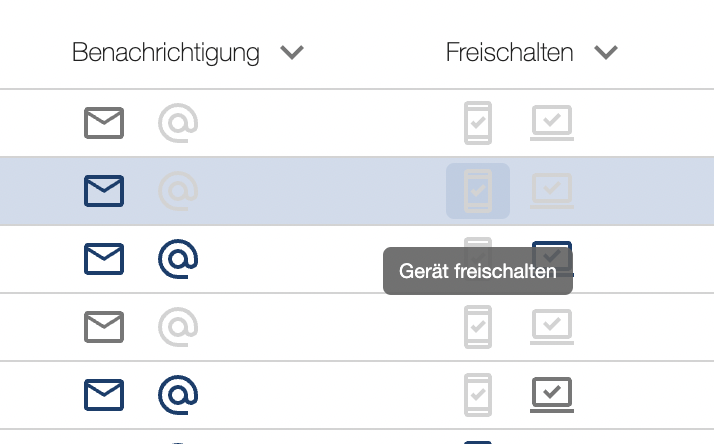The height and width of the screenshot is (444, 714).
Task: Toggle the blue @ icon in third row
Action: click(178, 259)
